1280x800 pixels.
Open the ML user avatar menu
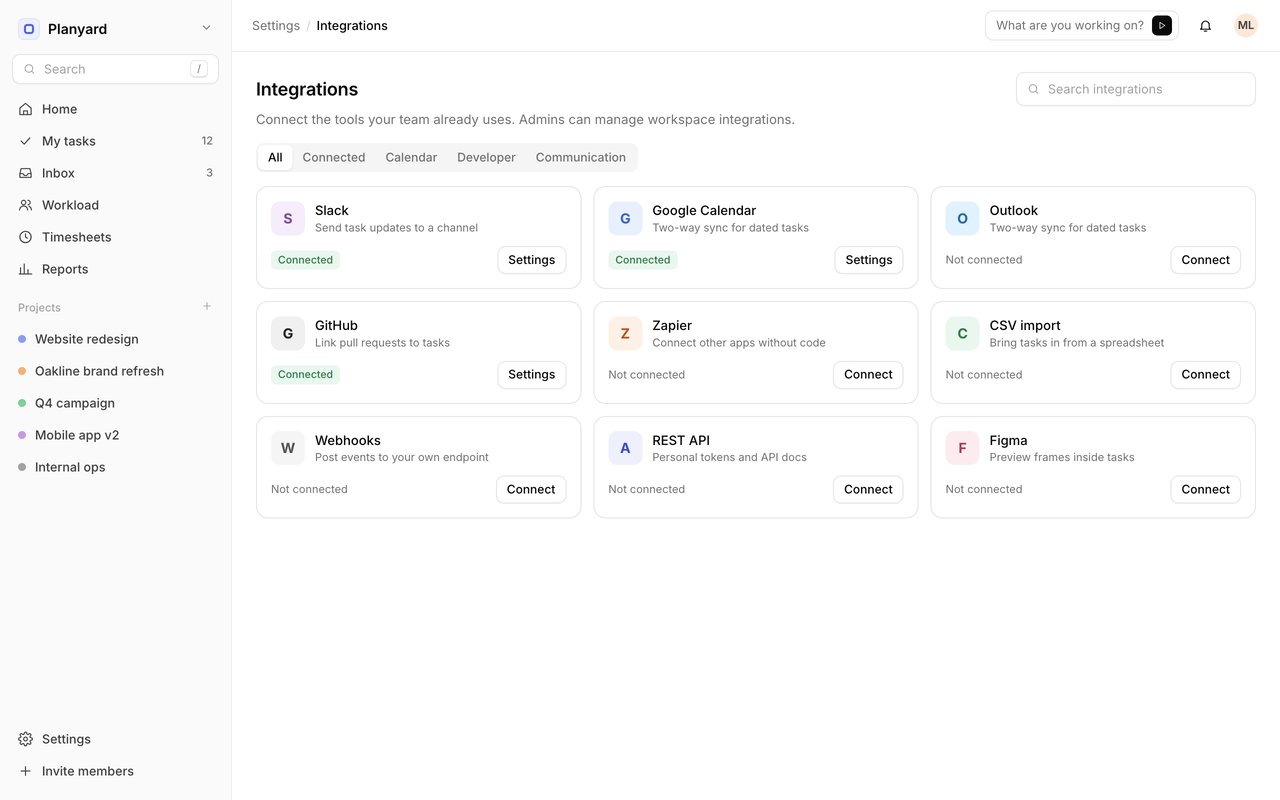pos(1246,26)
